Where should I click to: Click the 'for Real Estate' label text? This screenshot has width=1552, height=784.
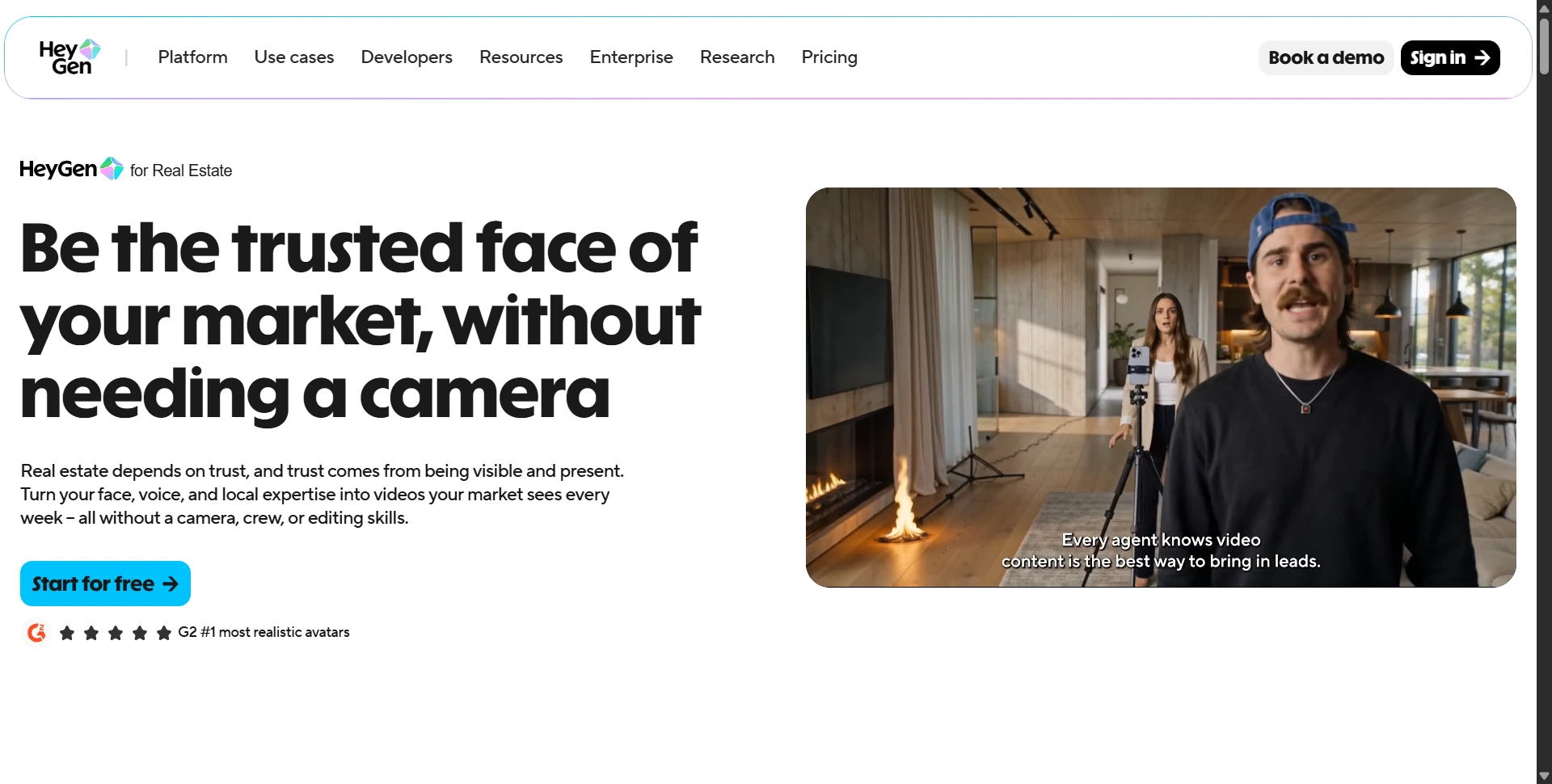pos(181,171)
